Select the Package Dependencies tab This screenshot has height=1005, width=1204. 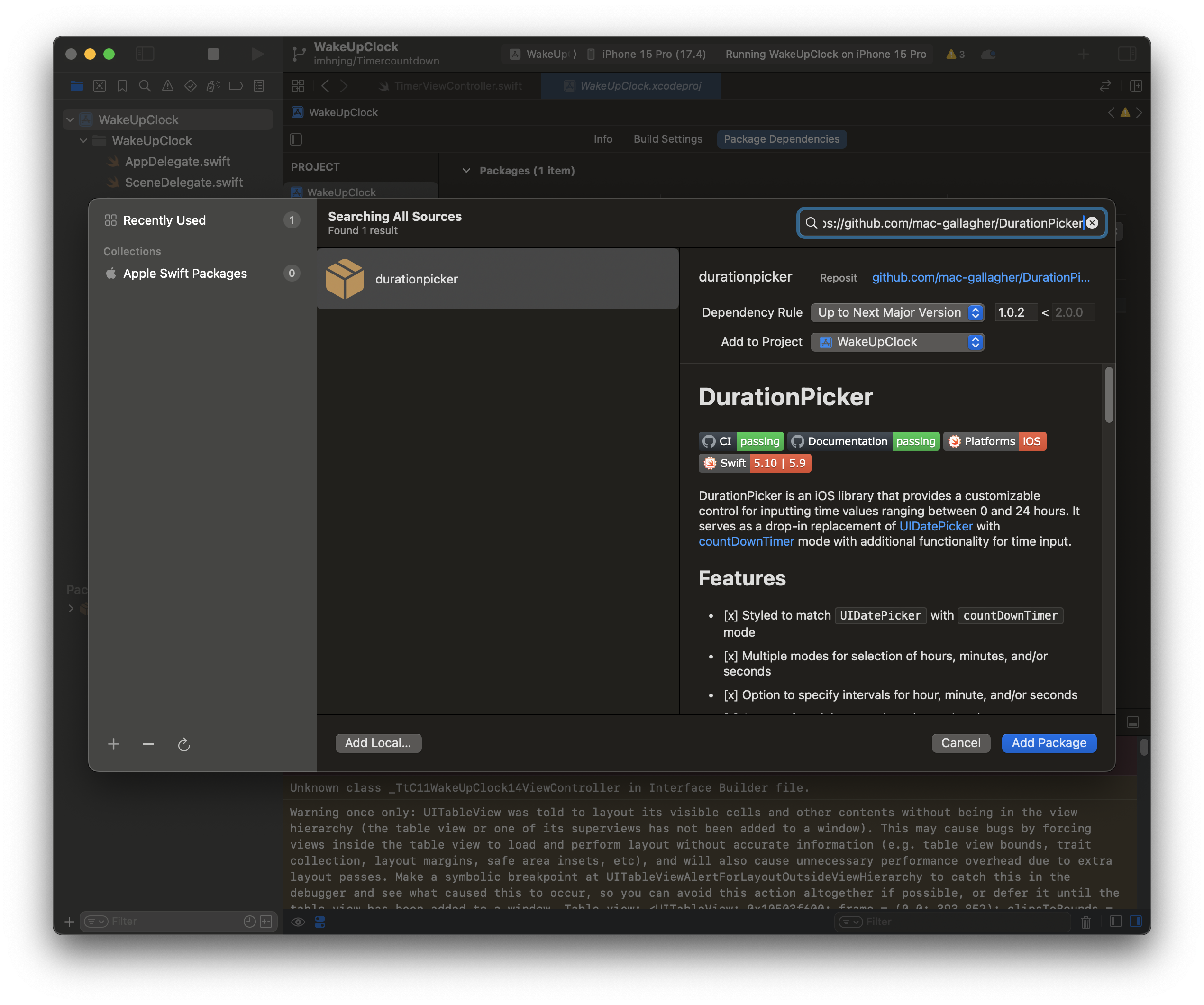782,139
